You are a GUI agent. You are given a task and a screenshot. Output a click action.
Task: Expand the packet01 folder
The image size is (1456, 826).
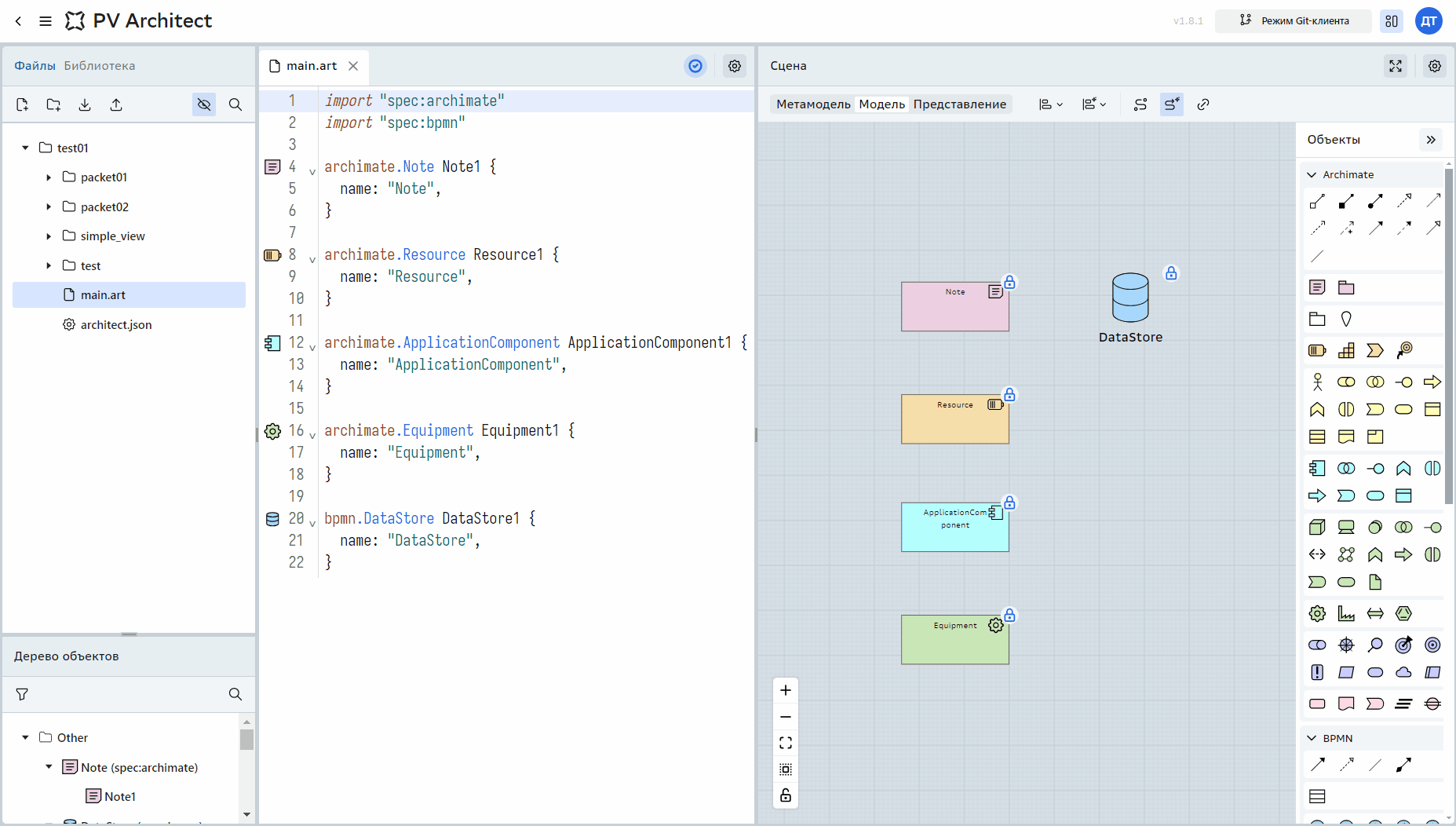(x=49, y=177)
